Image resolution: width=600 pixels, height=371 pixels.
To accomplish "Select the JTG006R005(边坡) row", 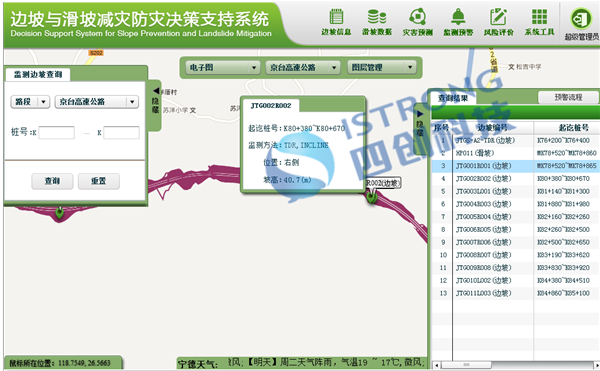I will (515, 229).
